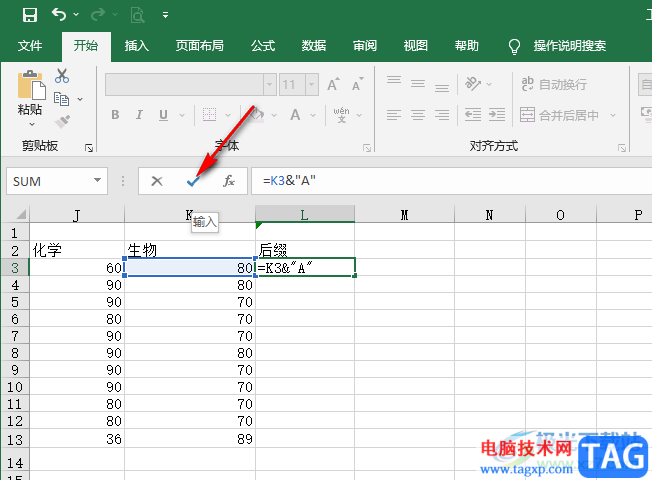The image size is (652, 480).
Task: Click the Font Color A icon
Action: (x=295, y=115)
